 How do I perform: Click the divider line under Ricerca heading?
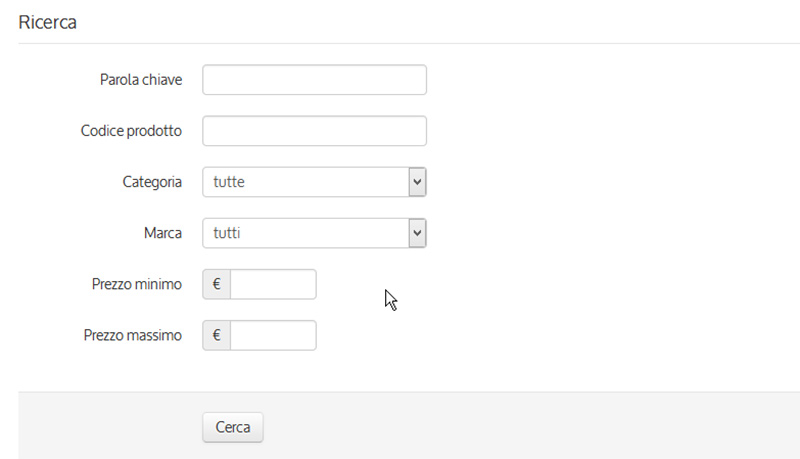point(409,43)
